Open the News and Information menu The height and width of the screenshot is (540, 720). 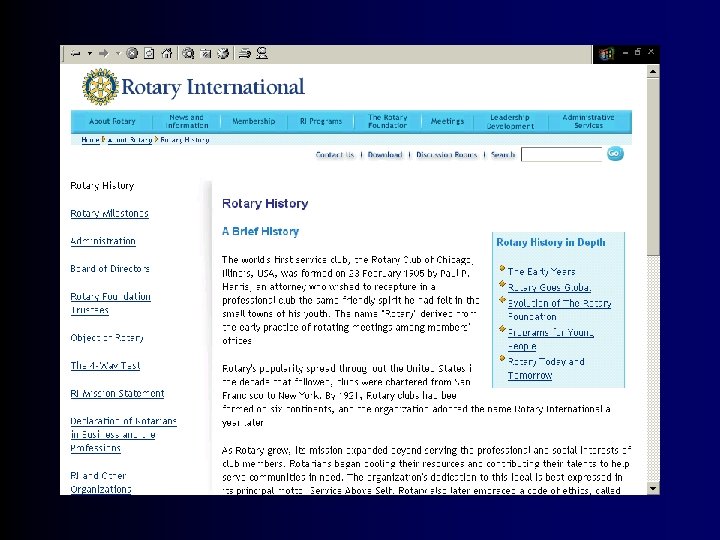click(187, 121)
